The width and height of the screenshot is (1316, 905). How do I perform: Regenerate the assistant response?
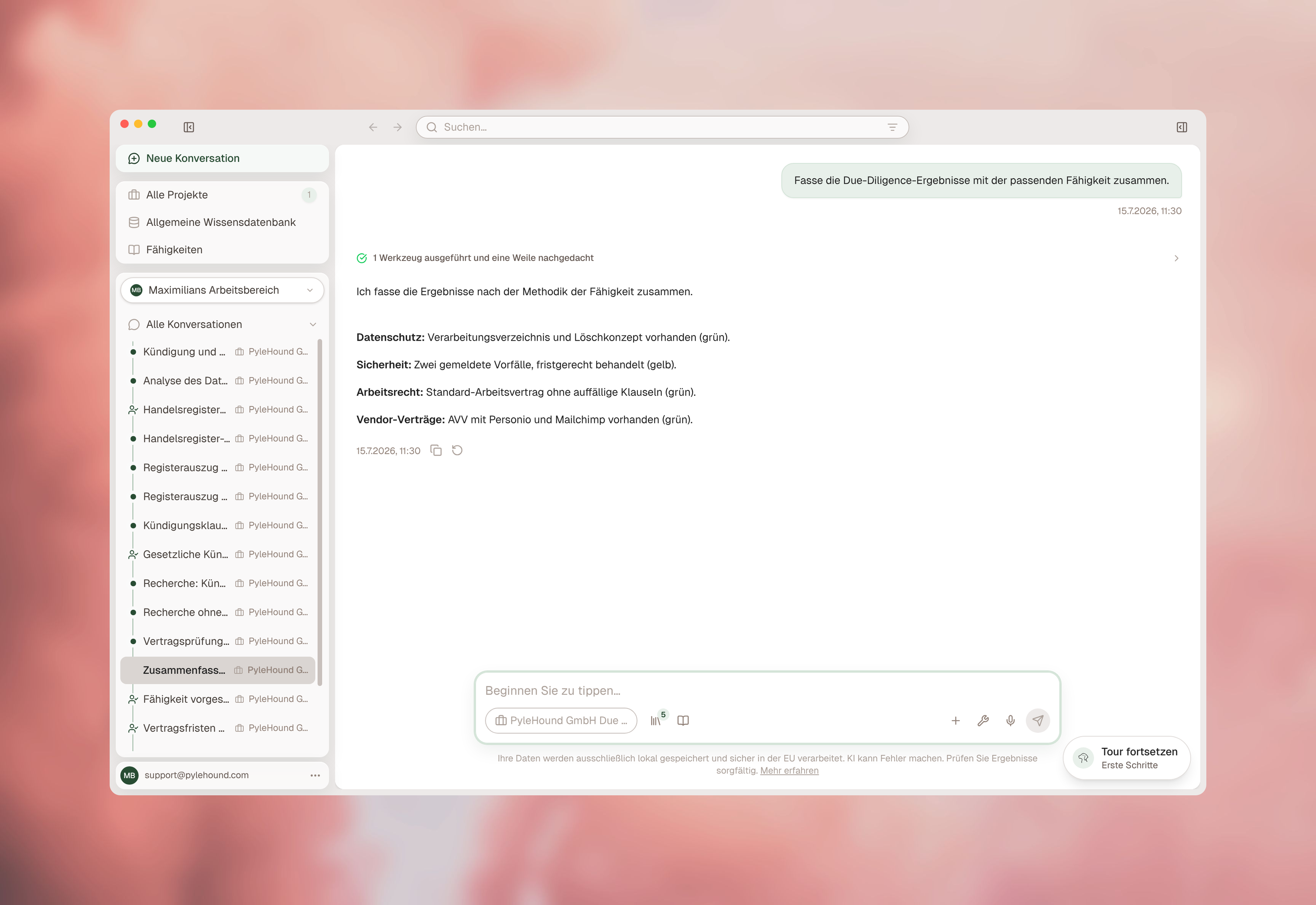click(458, 450)
